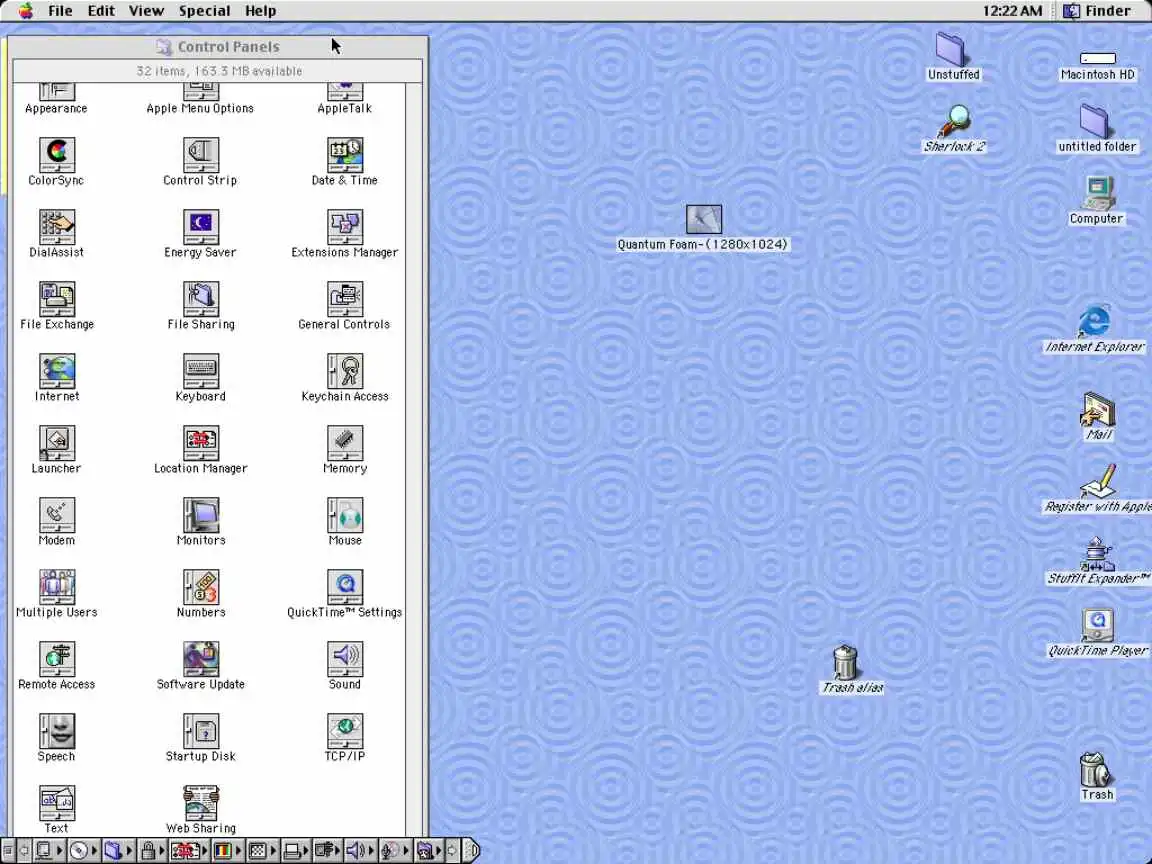Select the Internet control panel icon
The width and height of the screenshot is (1152, 864).
click(57, 371)
